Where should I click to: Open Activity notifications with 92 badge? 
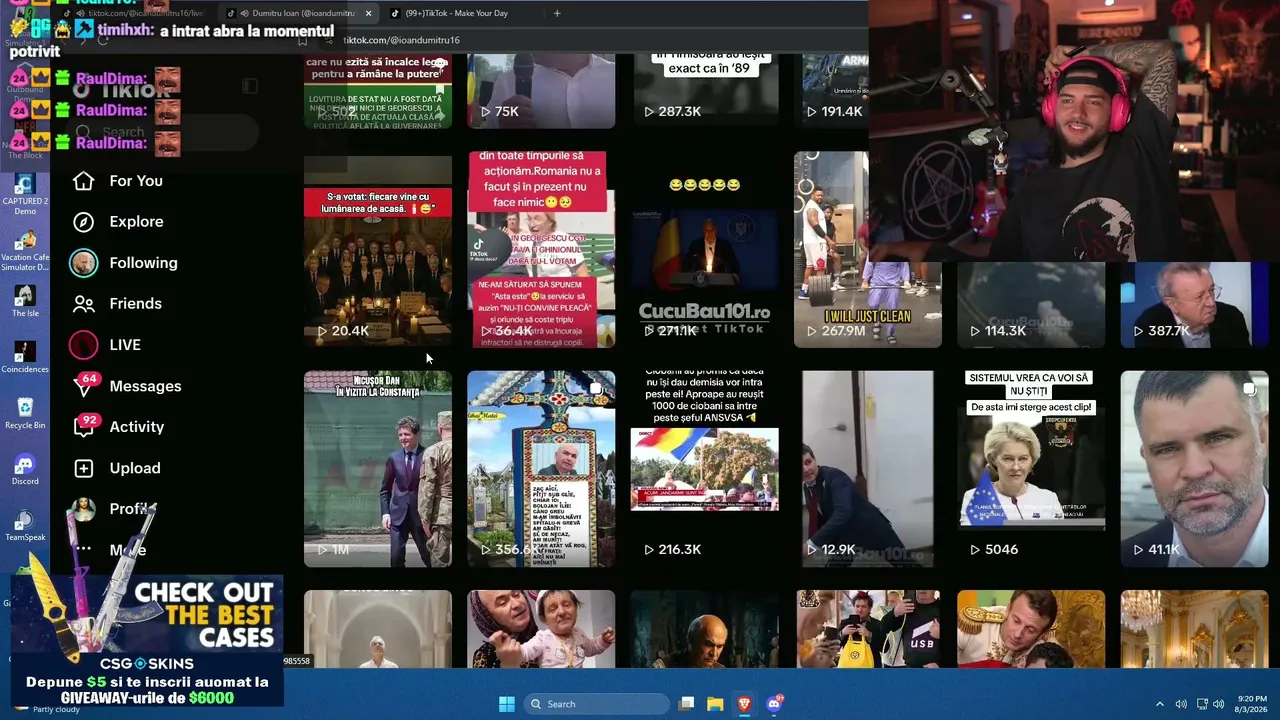click(118, 427)
